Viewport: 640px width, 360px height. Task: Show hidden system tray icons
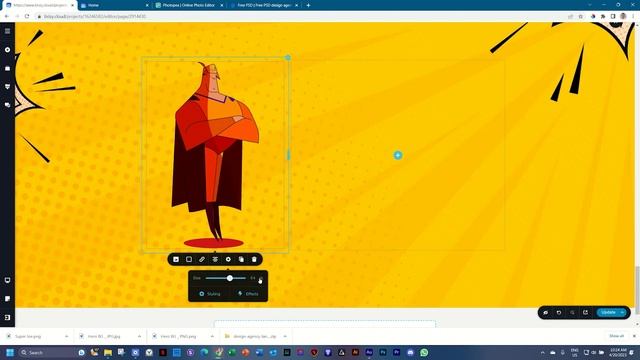coord(542,352)
